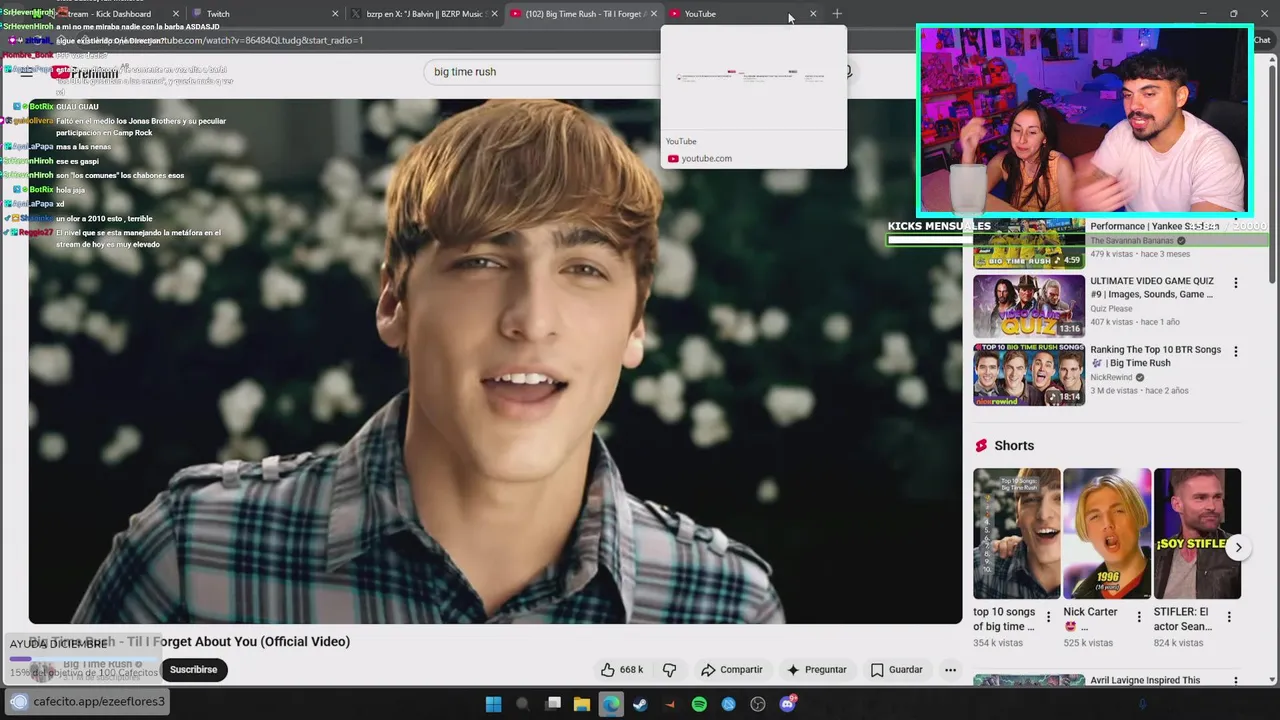Close the Kick Dashboard tab
This screenshot has height=720, width=1280.
176,14
